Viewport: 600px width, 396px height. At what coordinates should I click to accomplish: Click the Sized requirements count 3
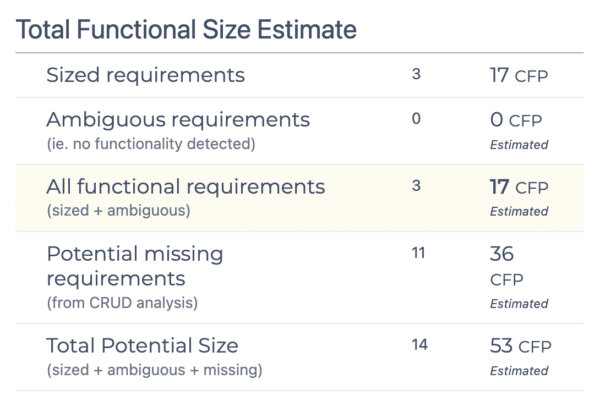click(416, 74)
